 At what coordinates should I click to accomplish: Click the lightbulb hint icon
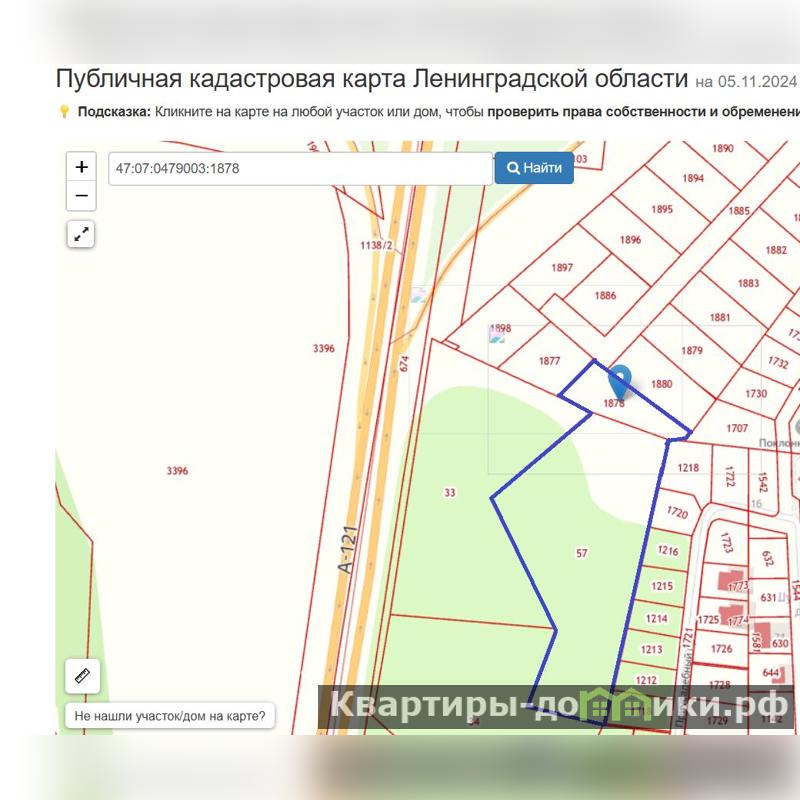[x=64, y=112]
